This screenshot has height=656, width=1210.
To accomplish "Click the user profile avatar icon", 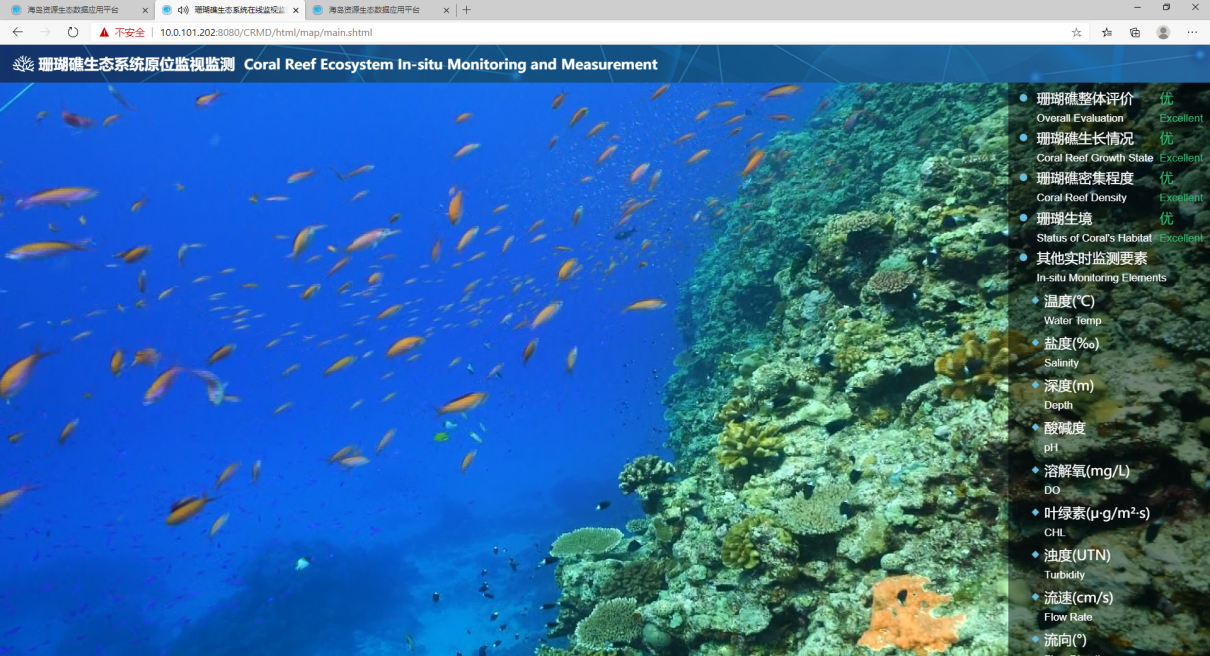I will (x=1163, y=32).
